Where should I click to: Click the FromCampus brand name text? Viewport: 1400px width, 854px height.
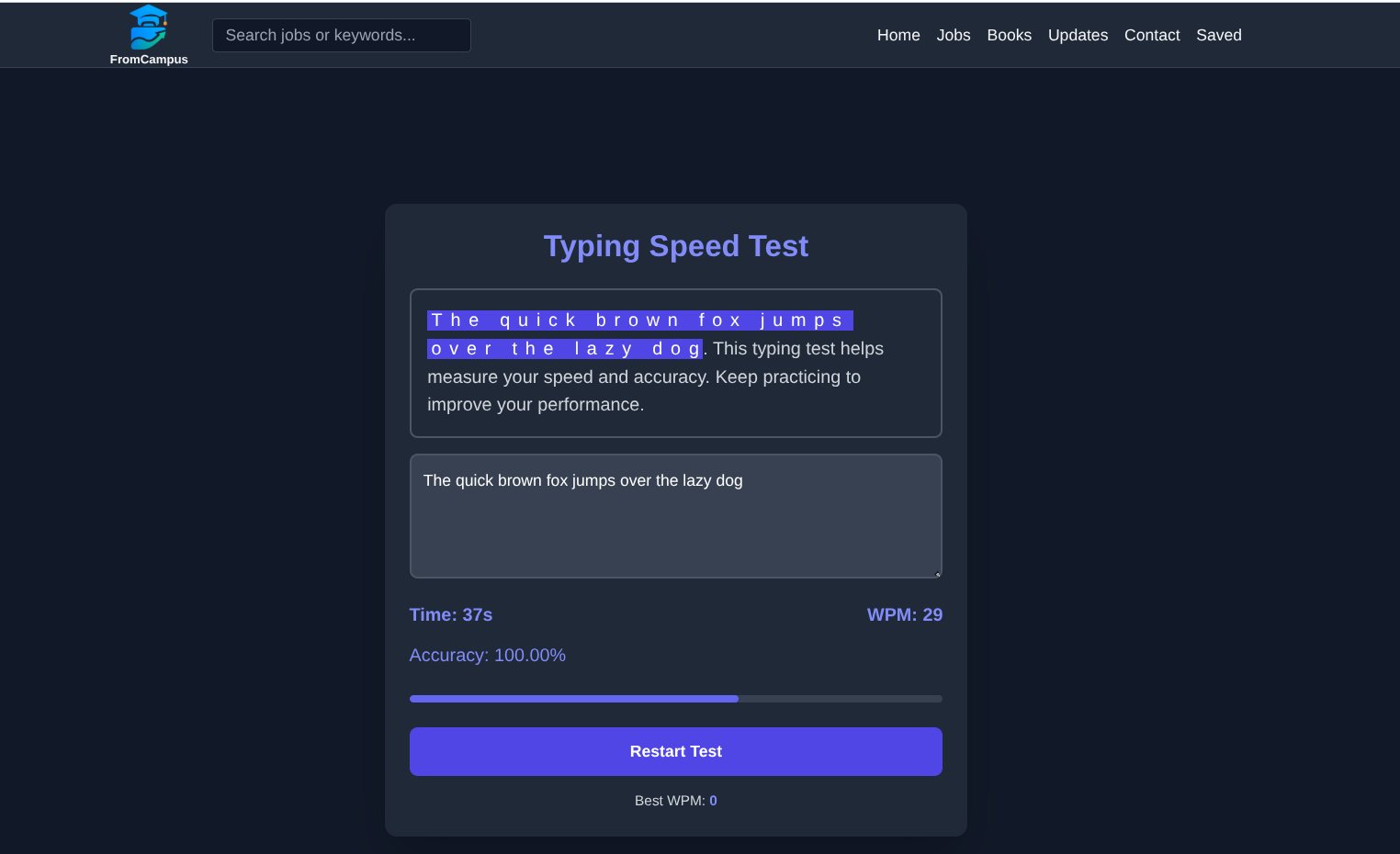[x=148, y=59]
